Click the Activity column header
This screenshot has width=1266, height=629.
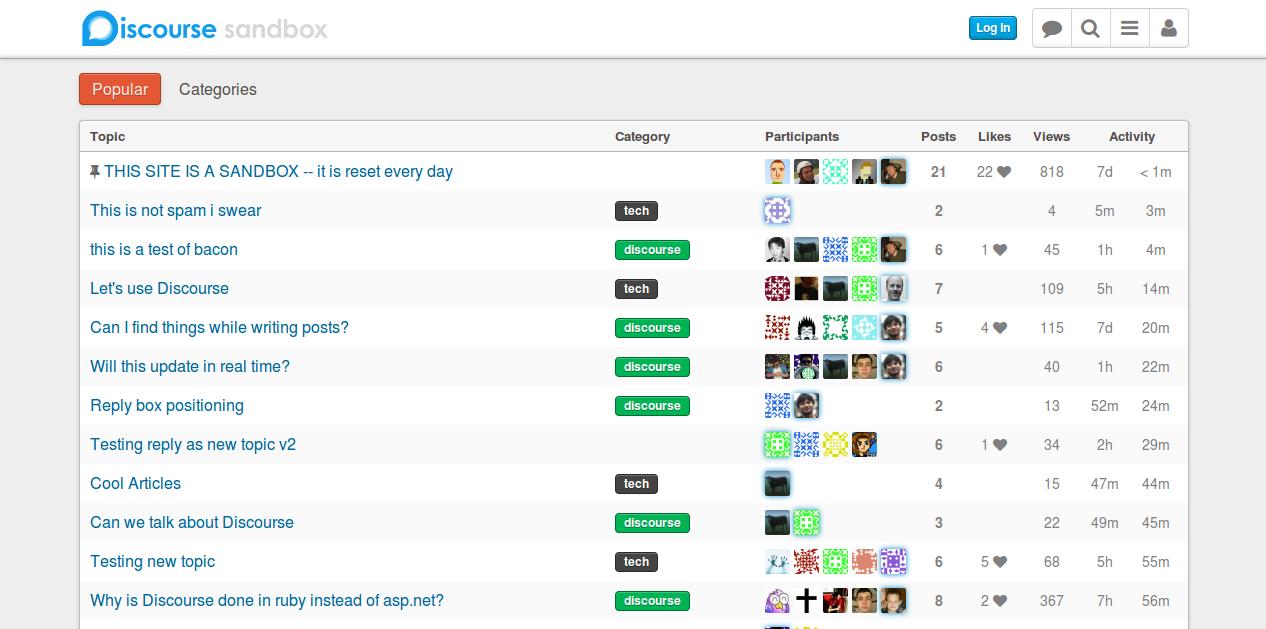coord(1131,136)
